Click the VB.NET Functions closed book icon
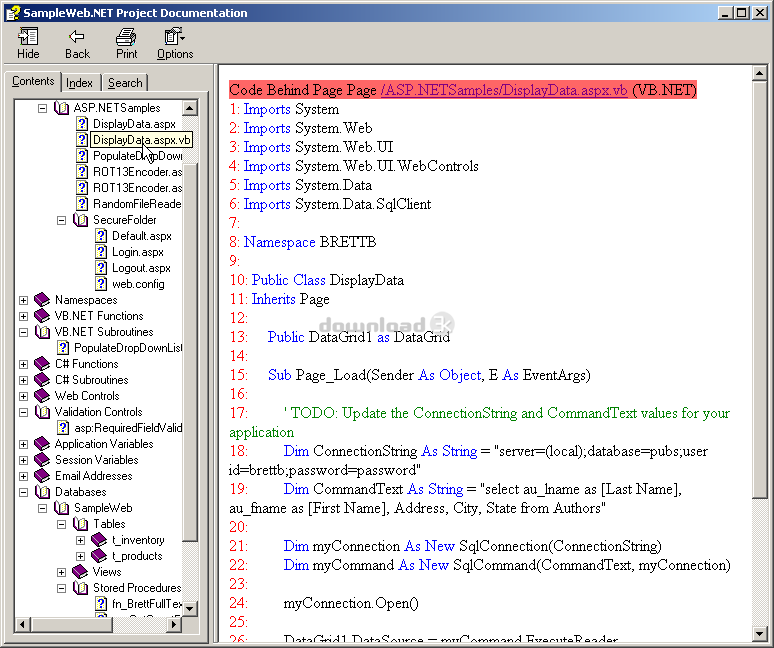 (x=42, y=316)
